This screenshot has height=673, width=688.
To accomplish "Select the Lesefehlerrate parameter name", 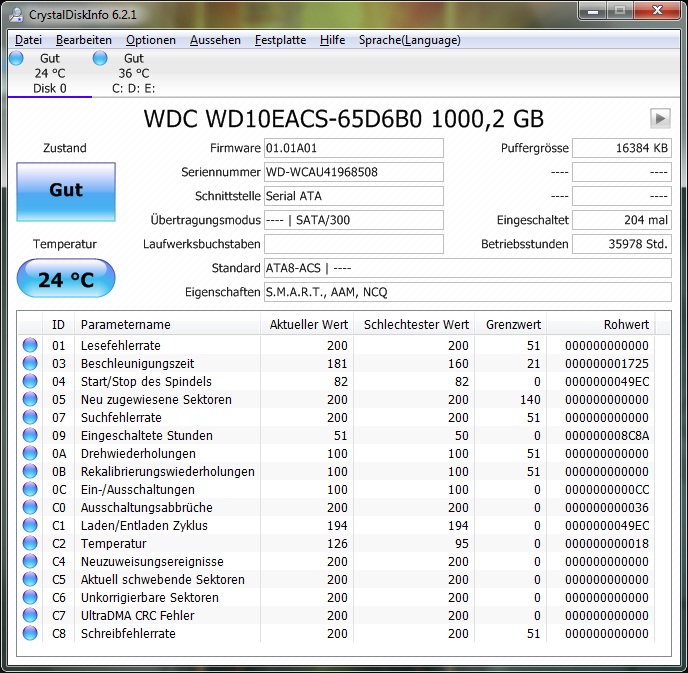I will [121, 346].
